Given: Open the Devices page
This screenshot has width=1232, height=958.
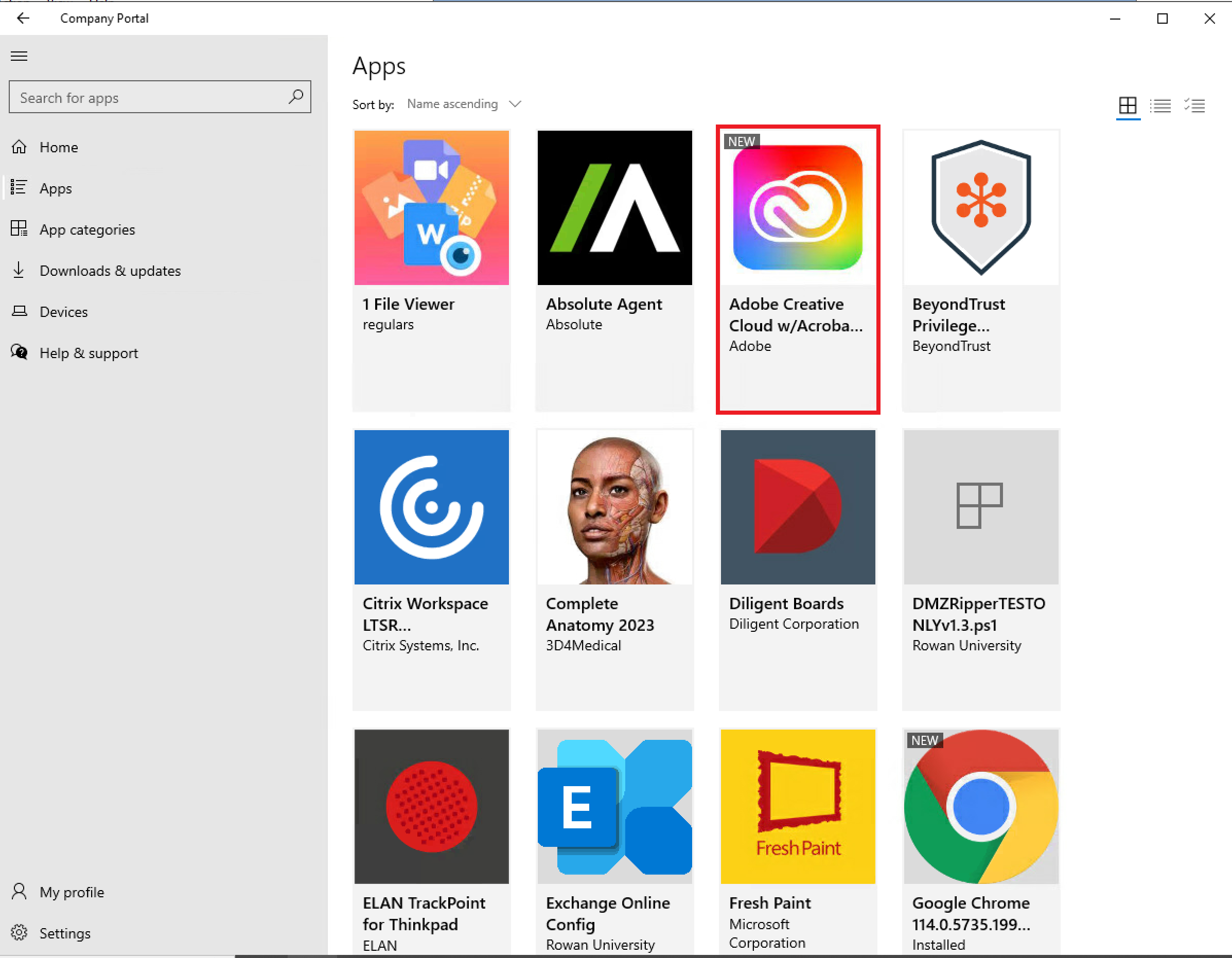Looking at the screenshot, I should pyautogui.click(x=63, y=312).
